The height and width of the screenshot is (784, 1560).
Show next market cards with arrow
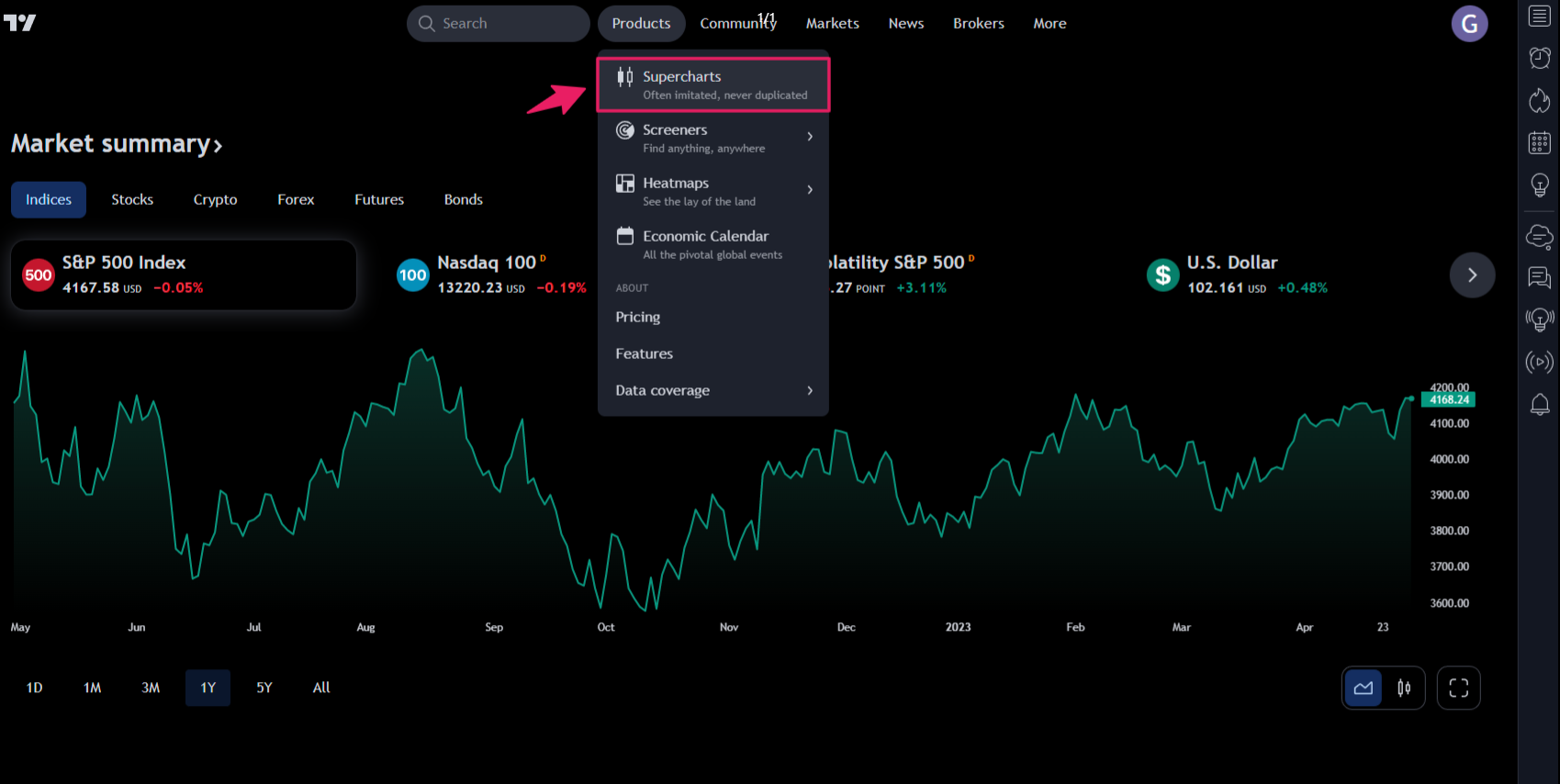click(x=1472, y=275)
